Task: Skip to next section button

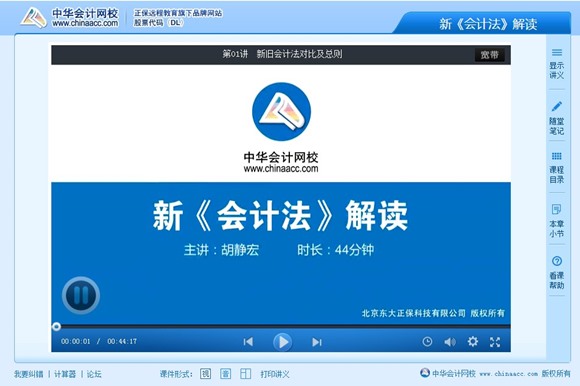Action: point(317,342)
